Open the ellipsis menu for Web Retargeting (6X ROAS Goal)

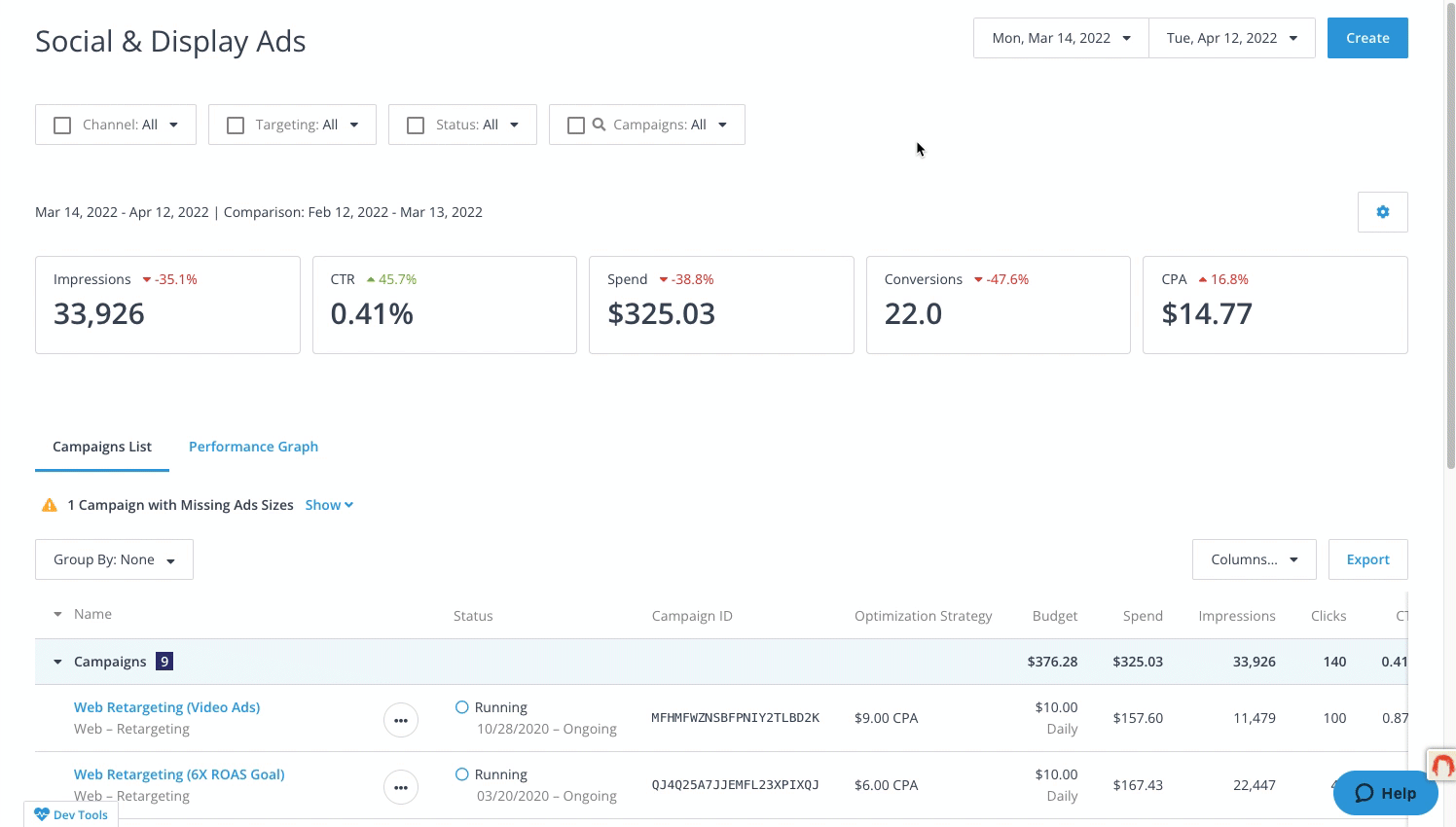[x=400, y=787]
